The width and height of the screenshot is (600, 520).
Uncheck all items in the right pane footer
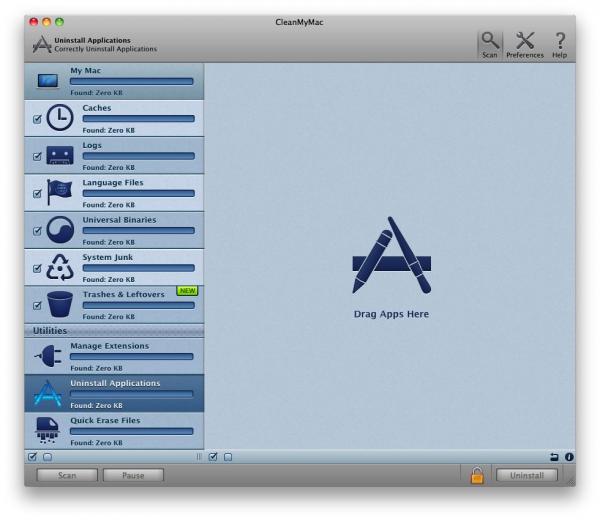pos(228,457)
